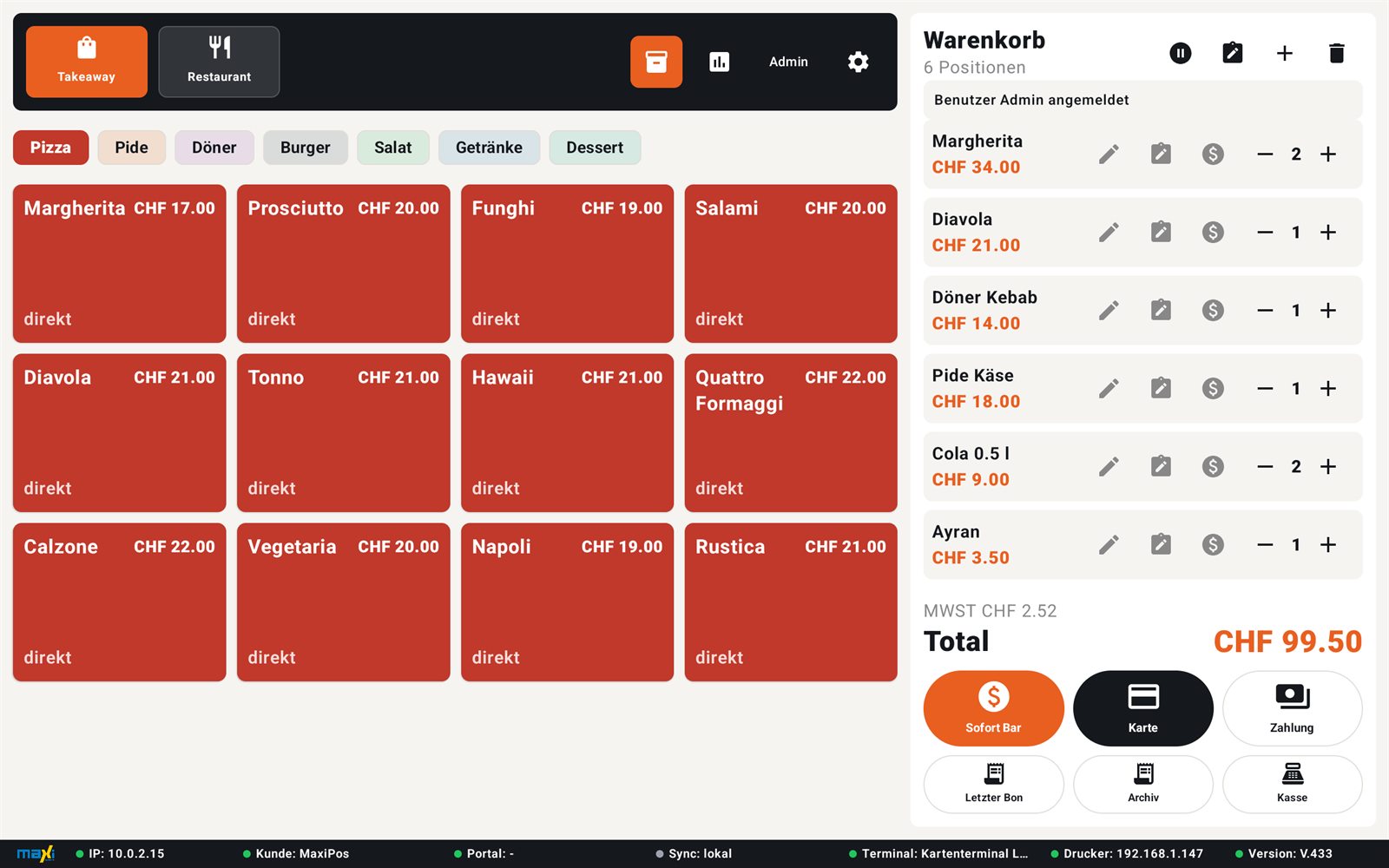Viewport: 1389px width, 868px height.
Task: Add note to Margherita cart item
Action: click(1161, 155)
